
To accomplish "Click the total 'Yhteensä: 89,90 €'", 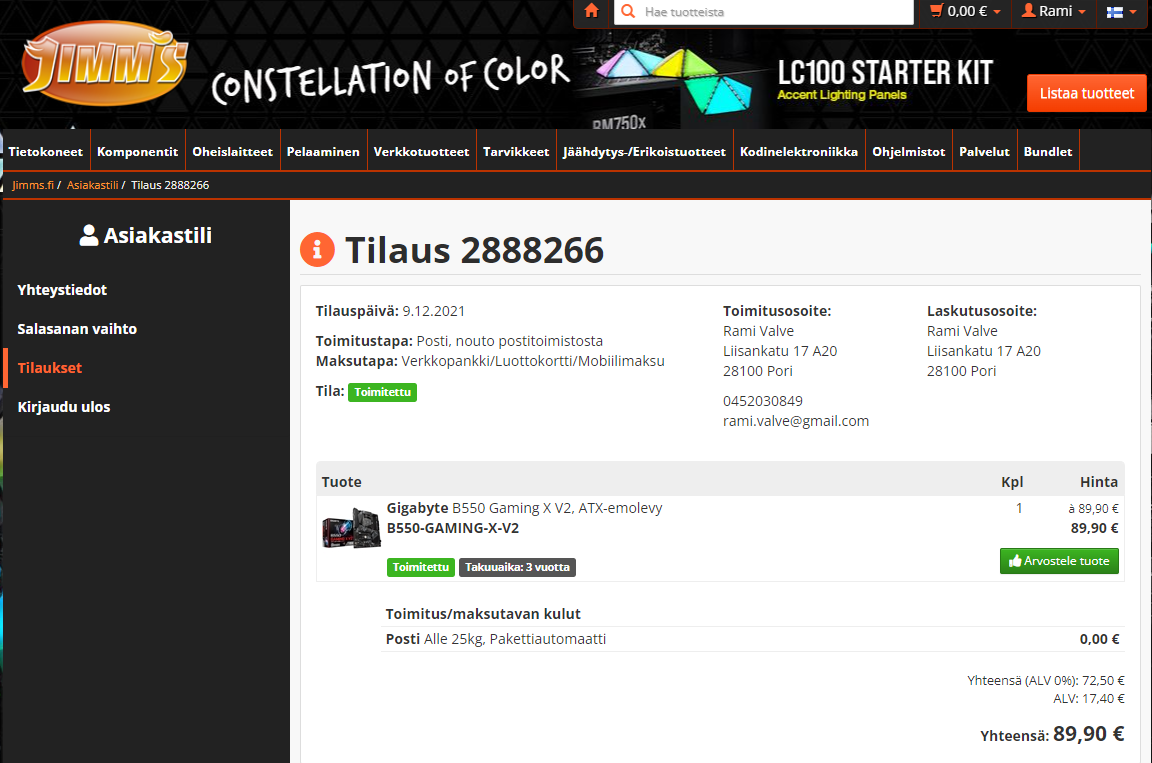I will (x=1051, y=734).
